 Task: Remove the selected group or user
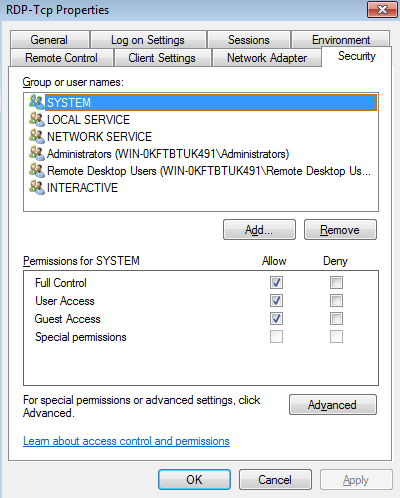pos(340,230)
